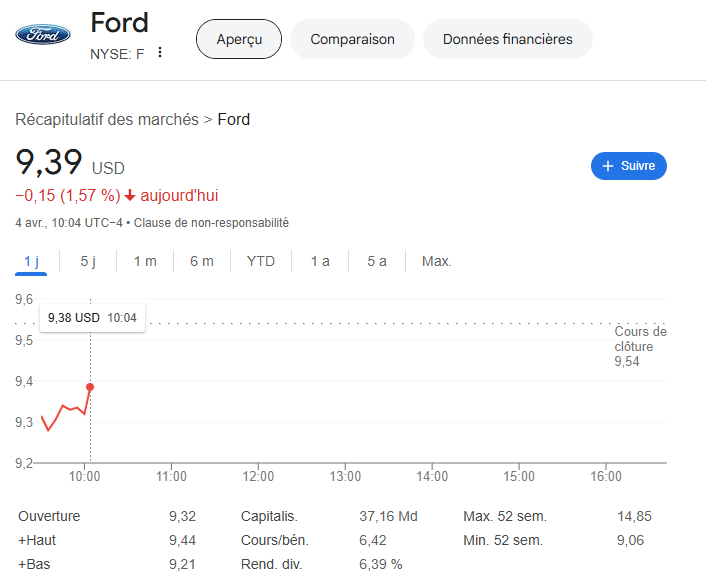Click the 14,85 52-week high value
706x585 pixels.
pyautogui.click(x=634, y=516)
